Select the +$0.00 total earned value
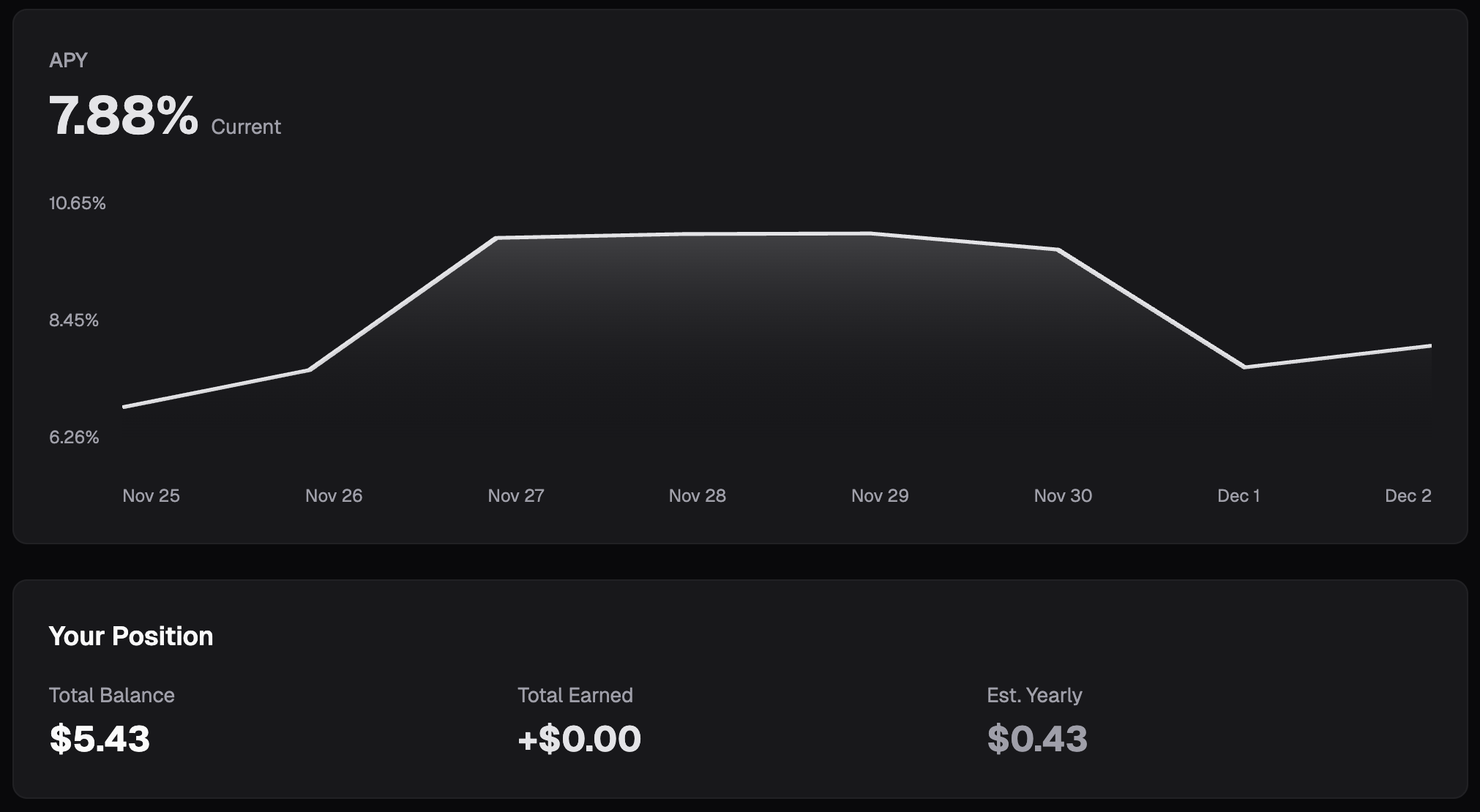This screenshot has height=812, width=1480. coord(579,738)
